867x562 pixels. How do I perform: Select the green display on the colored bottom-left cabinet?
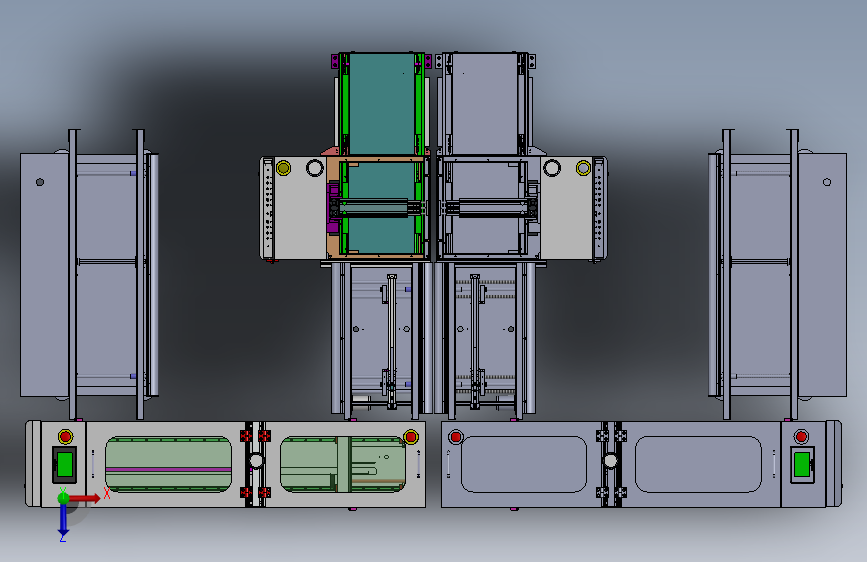[65, 464]
